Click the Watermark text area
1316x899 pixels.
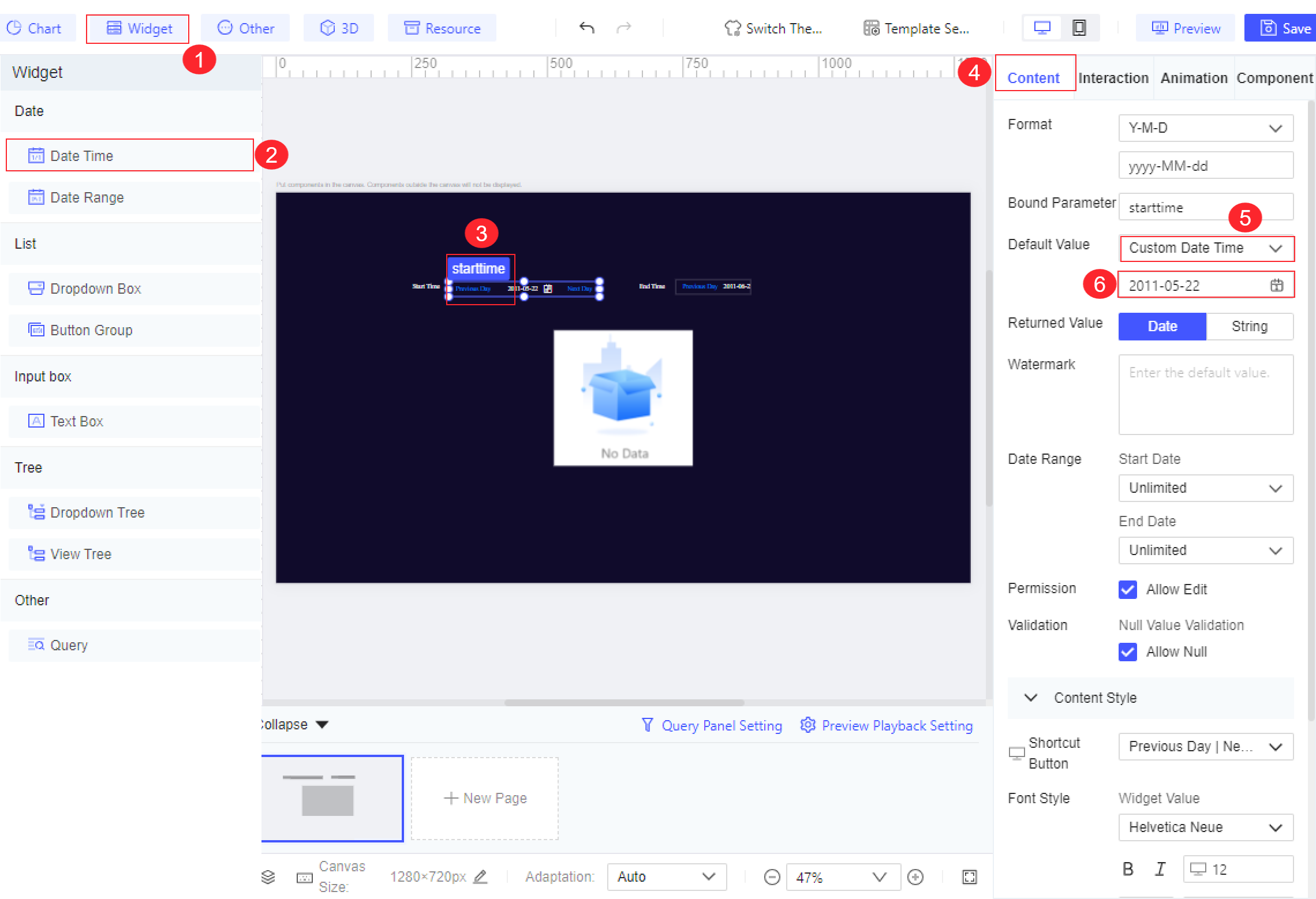(x=1206, y=394)
